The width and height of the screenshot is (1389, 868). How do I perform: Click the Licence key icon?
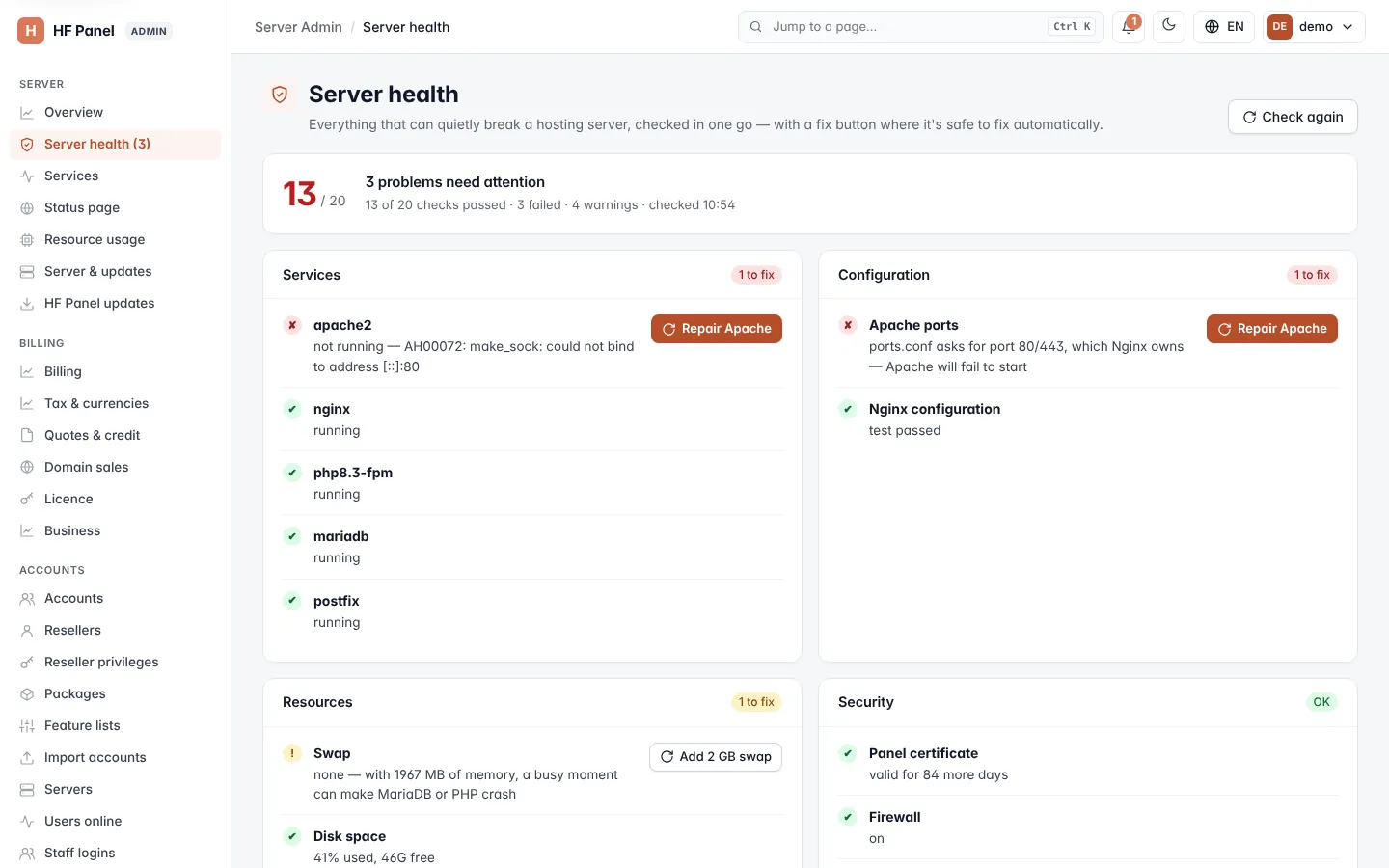27,499
